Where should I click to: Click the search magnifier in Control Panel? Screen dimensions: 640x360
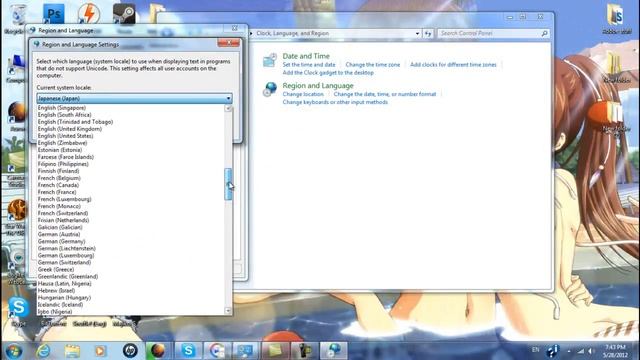click(544, 33)
